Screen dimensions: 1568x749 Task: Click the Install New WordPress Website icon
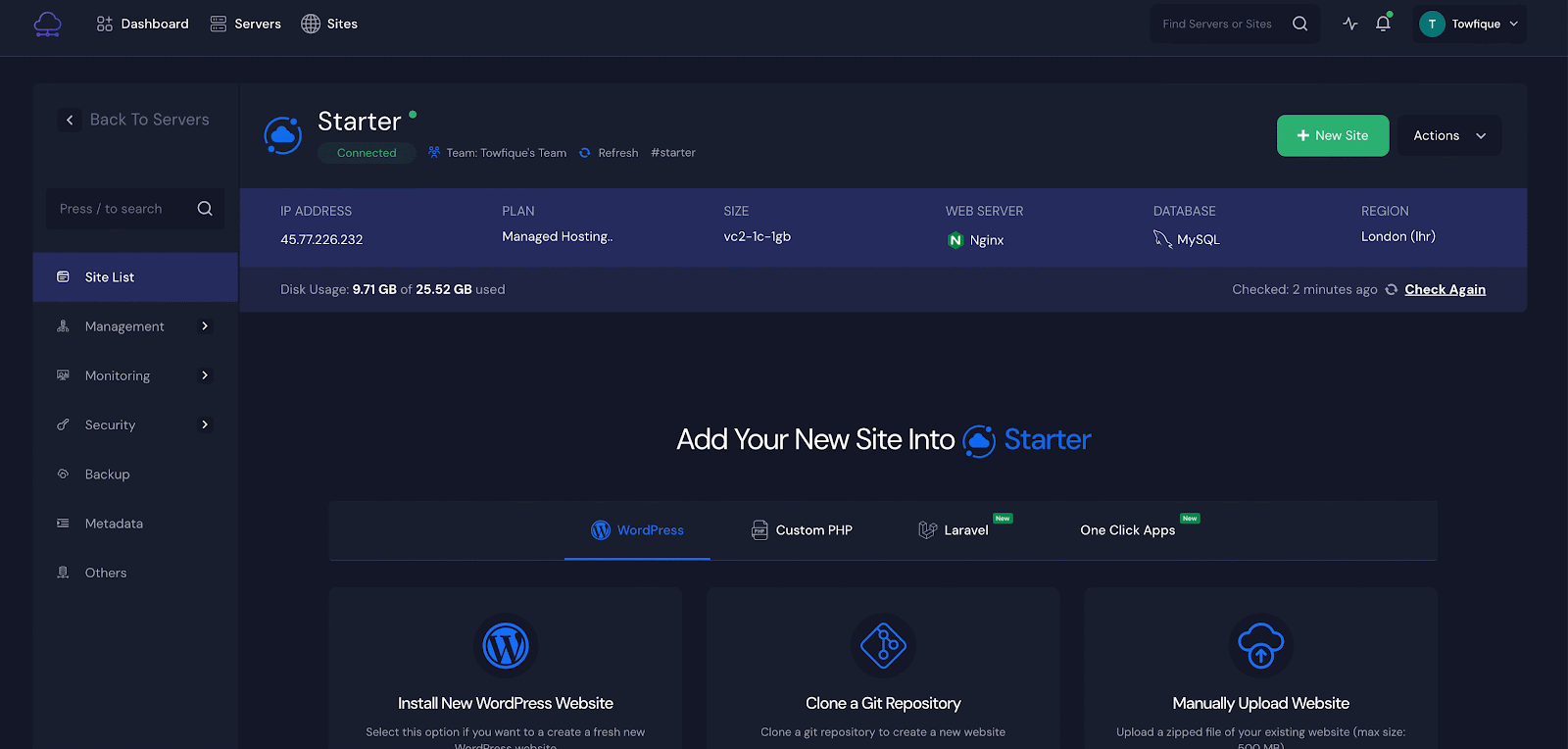pyautogui.click(x=506, y=646)
